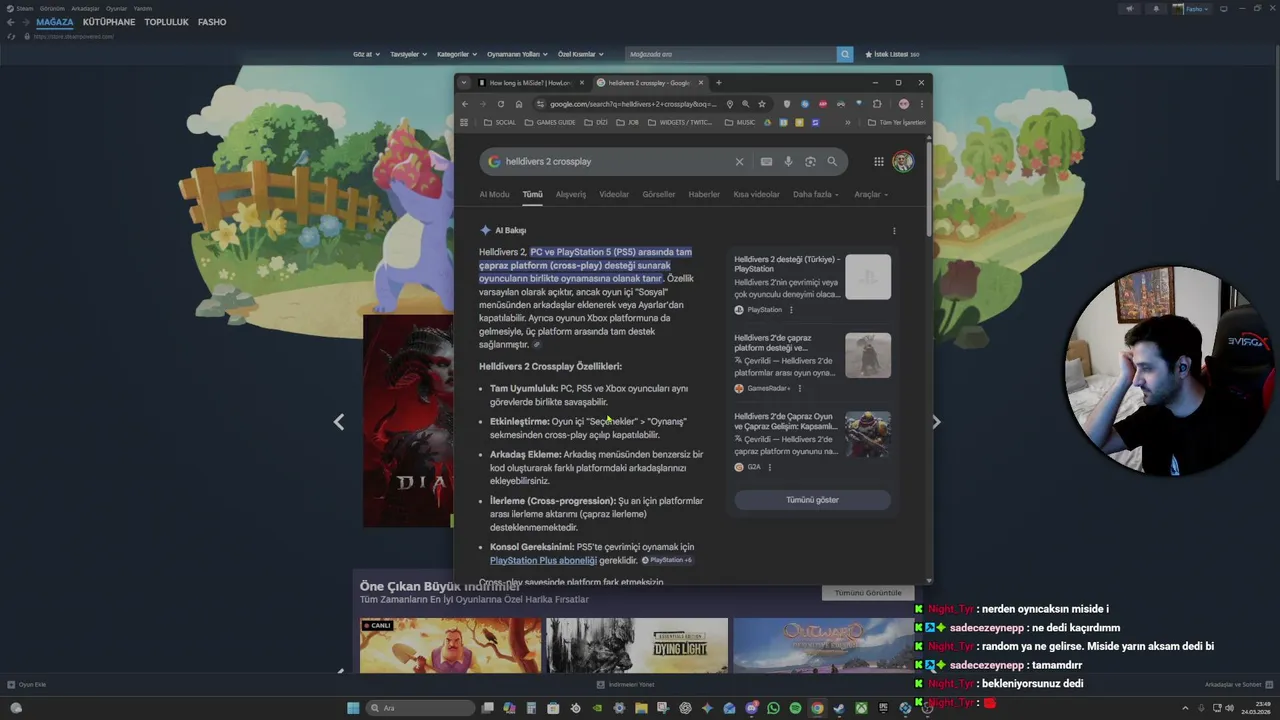Open the Google virtual keyboard input tool
The width and height of the screenshot is (1280, 720).
766,161
